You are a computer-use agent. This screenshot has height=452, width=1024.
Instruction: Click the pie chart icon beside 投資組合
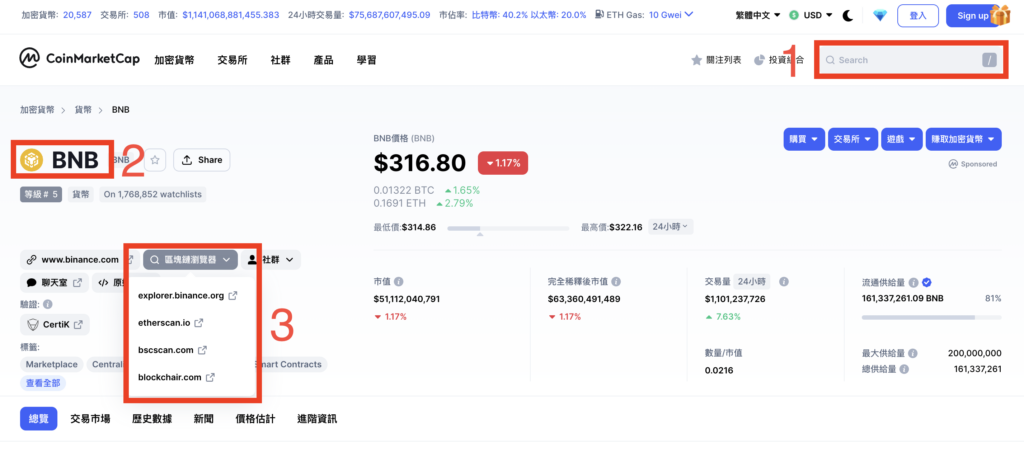[x=759, y=60]
